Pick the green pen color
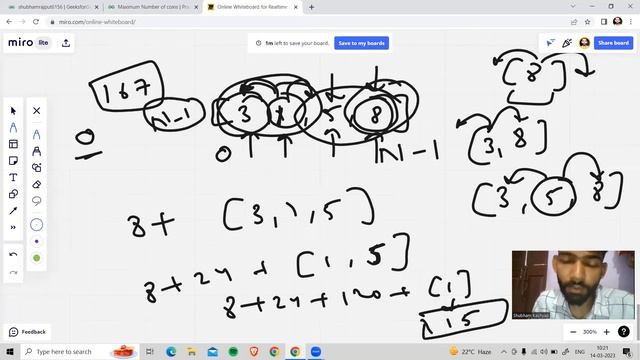 click(x=36, y=258)
